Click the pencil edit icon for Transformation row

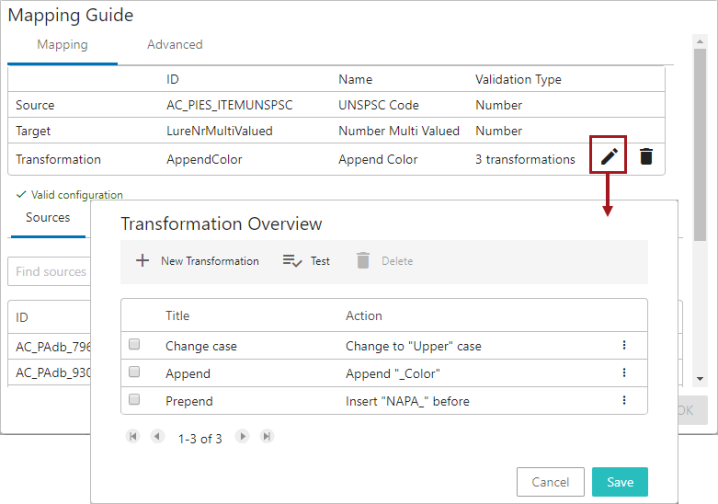(x=609, y=156)
